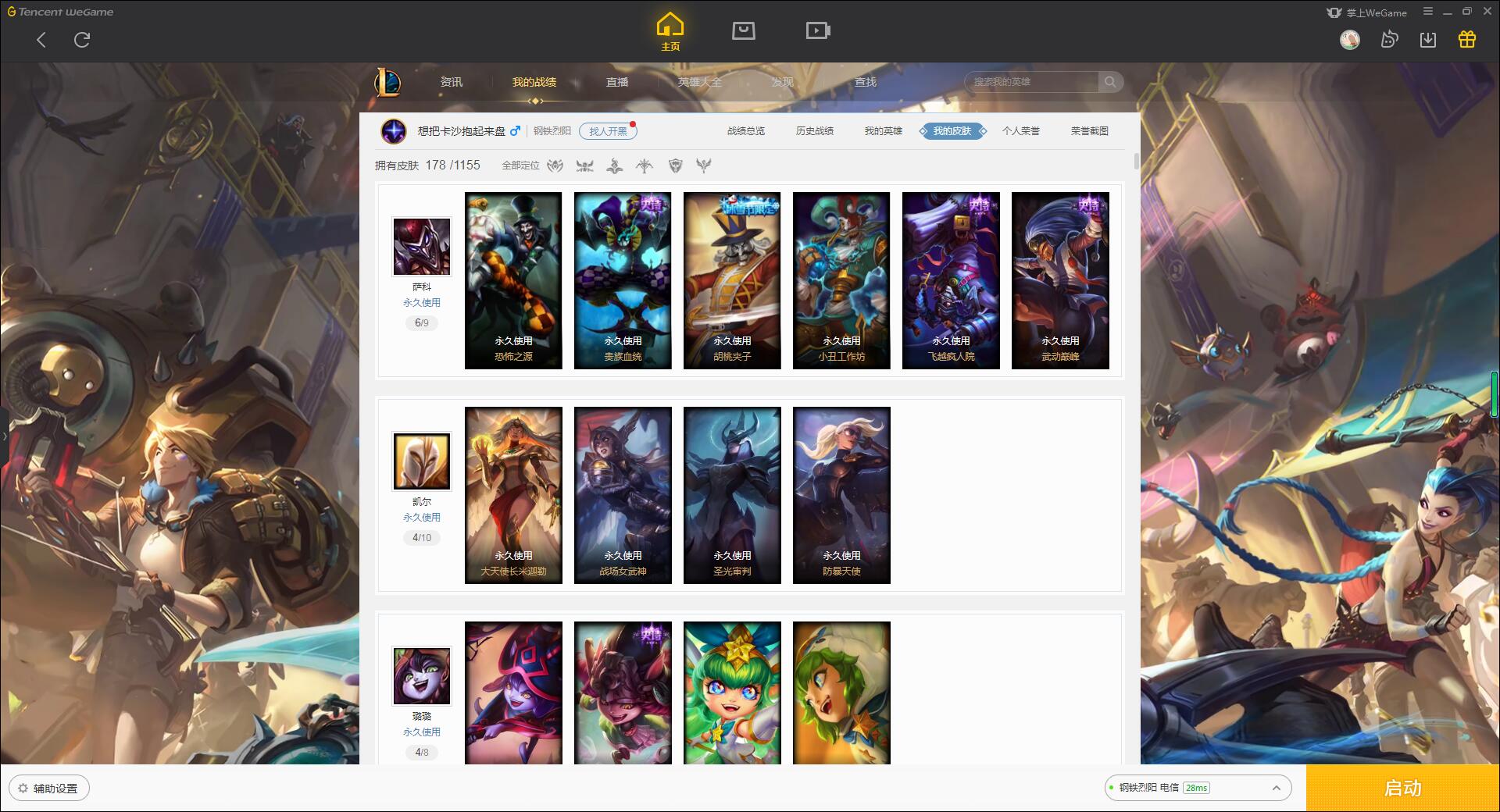The height and width of the screenshot is (812, 1500).
Task: Open the flame mascot icon
Action: point(1389,40)
